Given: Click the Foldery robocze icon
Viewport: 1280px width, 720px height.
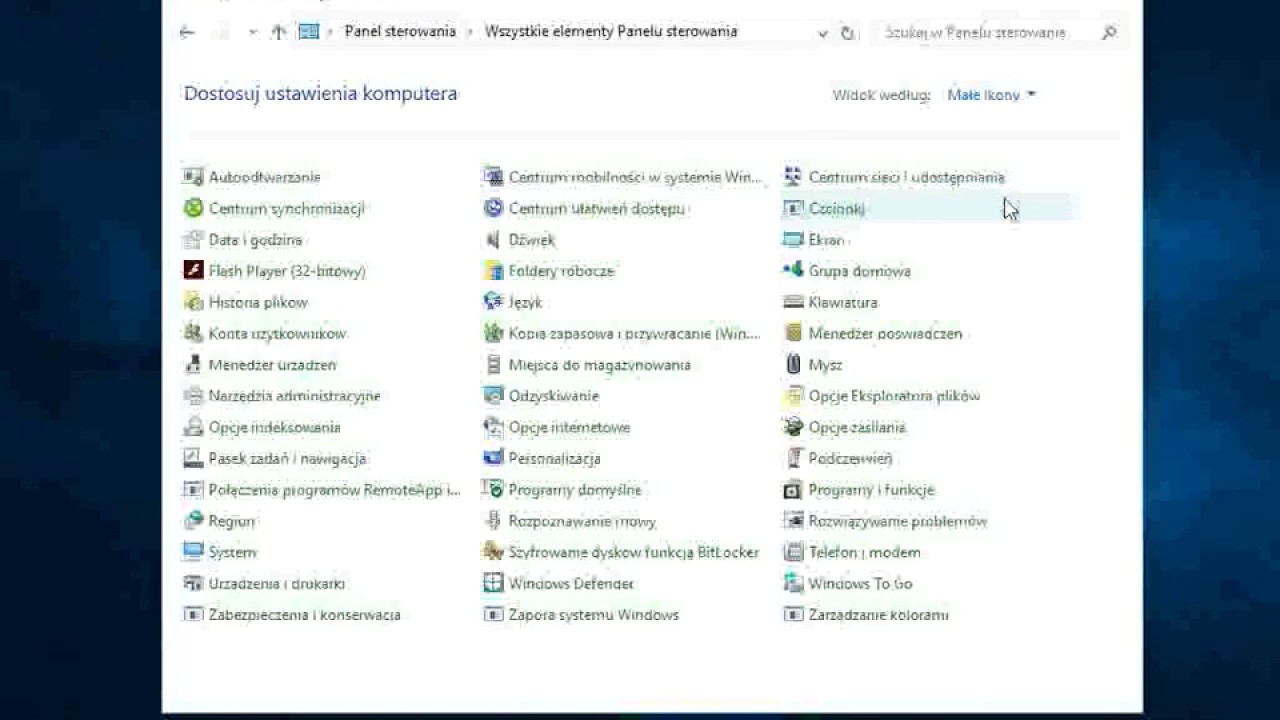Looking at the screenshot, I should 493,271.
